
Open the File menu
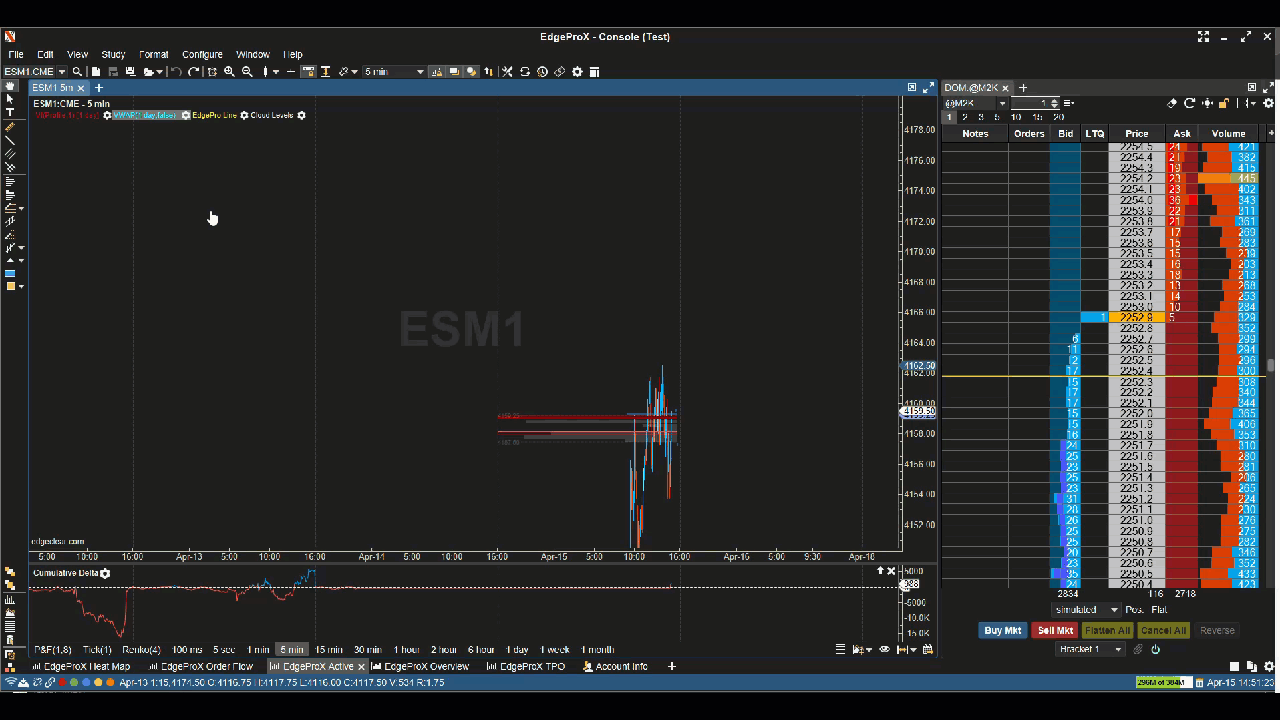tap(16, 55)
